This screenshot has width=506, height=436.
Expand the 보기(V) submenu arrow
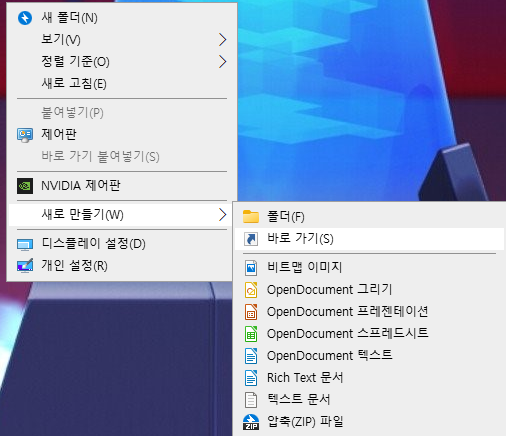point(223,40)
